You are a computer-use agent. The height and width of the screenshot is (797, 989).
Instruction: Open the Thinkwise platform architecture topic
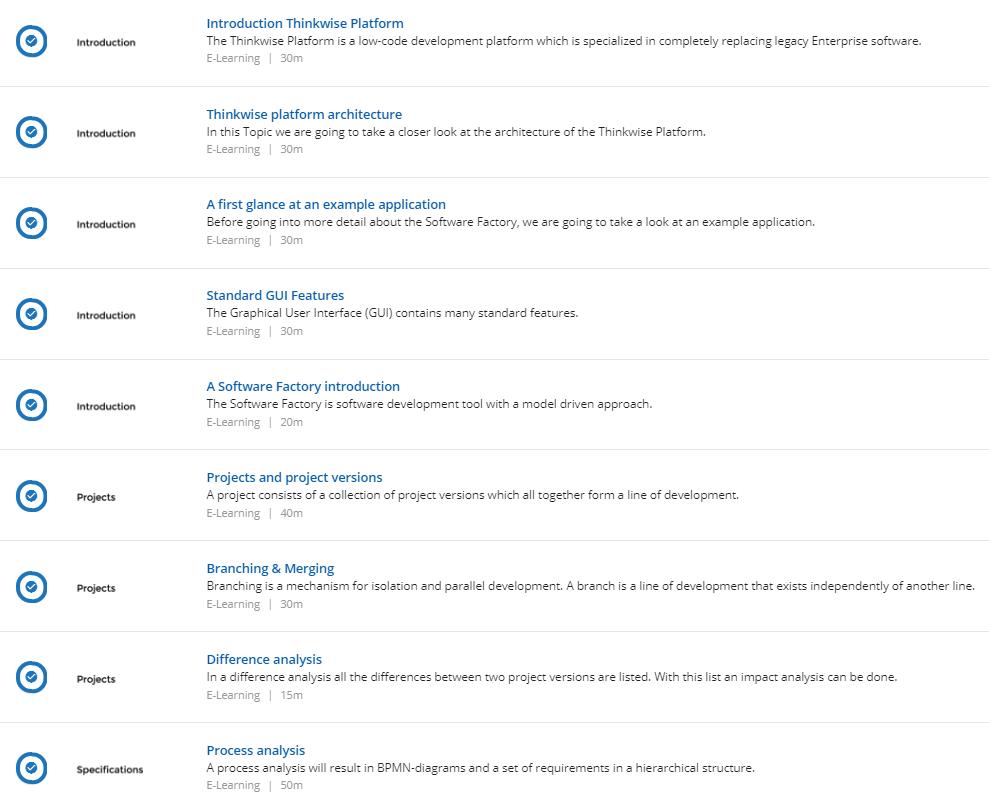304,114
